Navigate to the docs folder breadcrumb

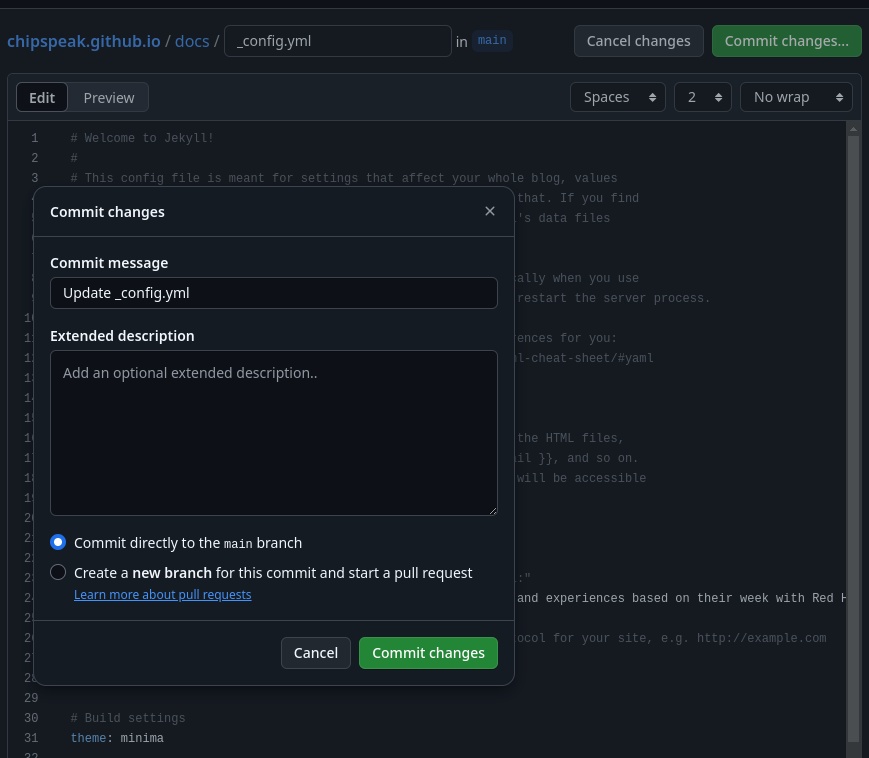tap(192, 41)
